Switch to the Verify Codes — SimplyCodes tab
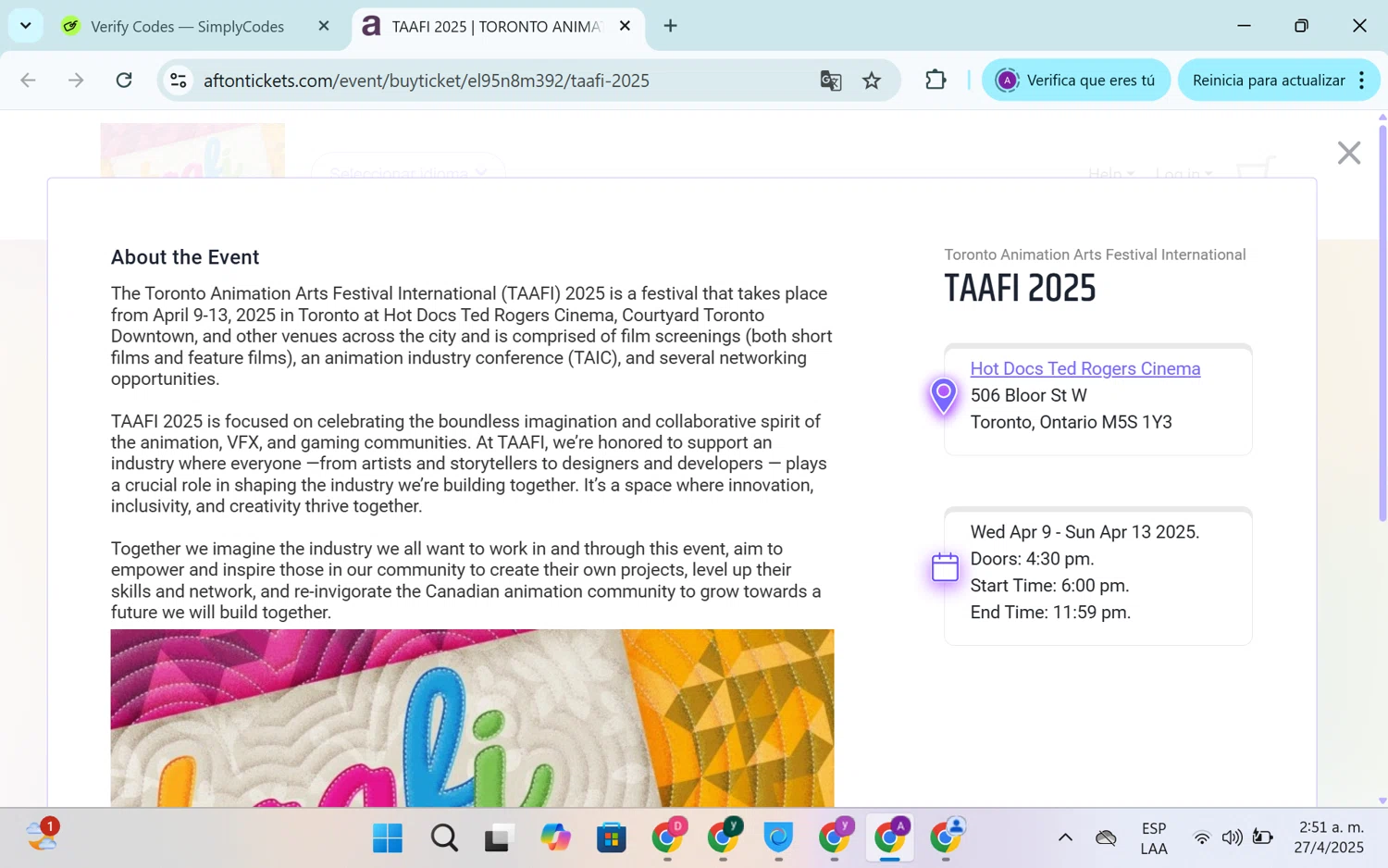 pos(187,26)
